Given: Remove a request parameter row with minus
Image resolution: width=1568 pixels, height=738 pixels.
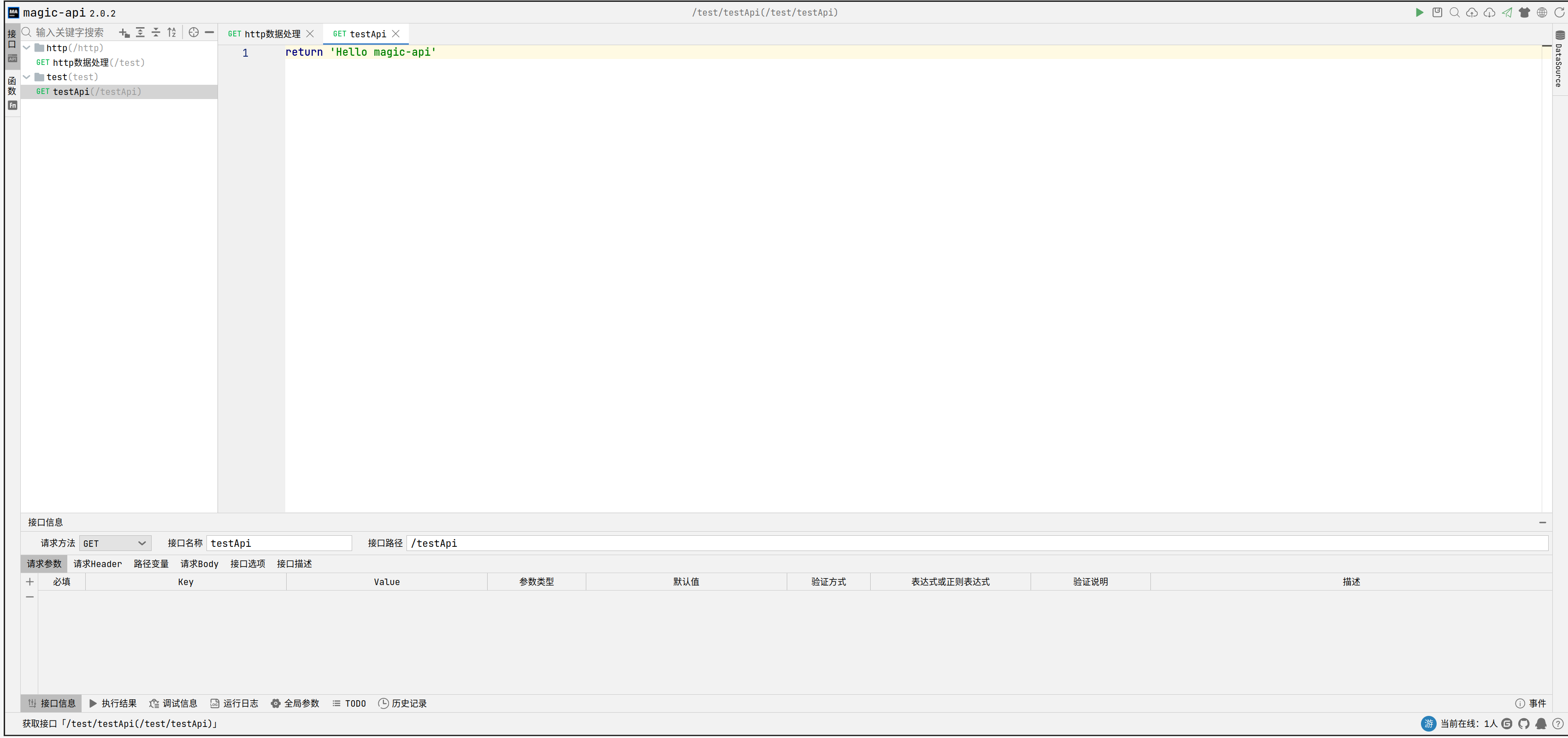Looking at the screenshot, I should click(x=29, y=597).
